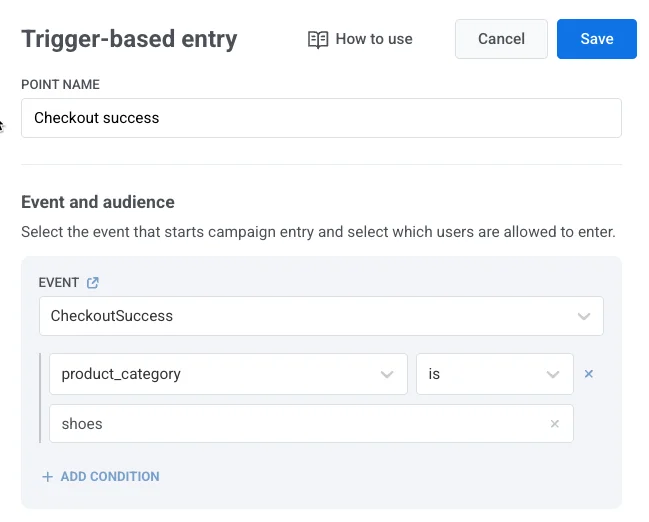This screenshot has height=522, width=649.
Task: Click the chevron arrow in the CheckoutSuccess selector
Action: click(584, 316)
